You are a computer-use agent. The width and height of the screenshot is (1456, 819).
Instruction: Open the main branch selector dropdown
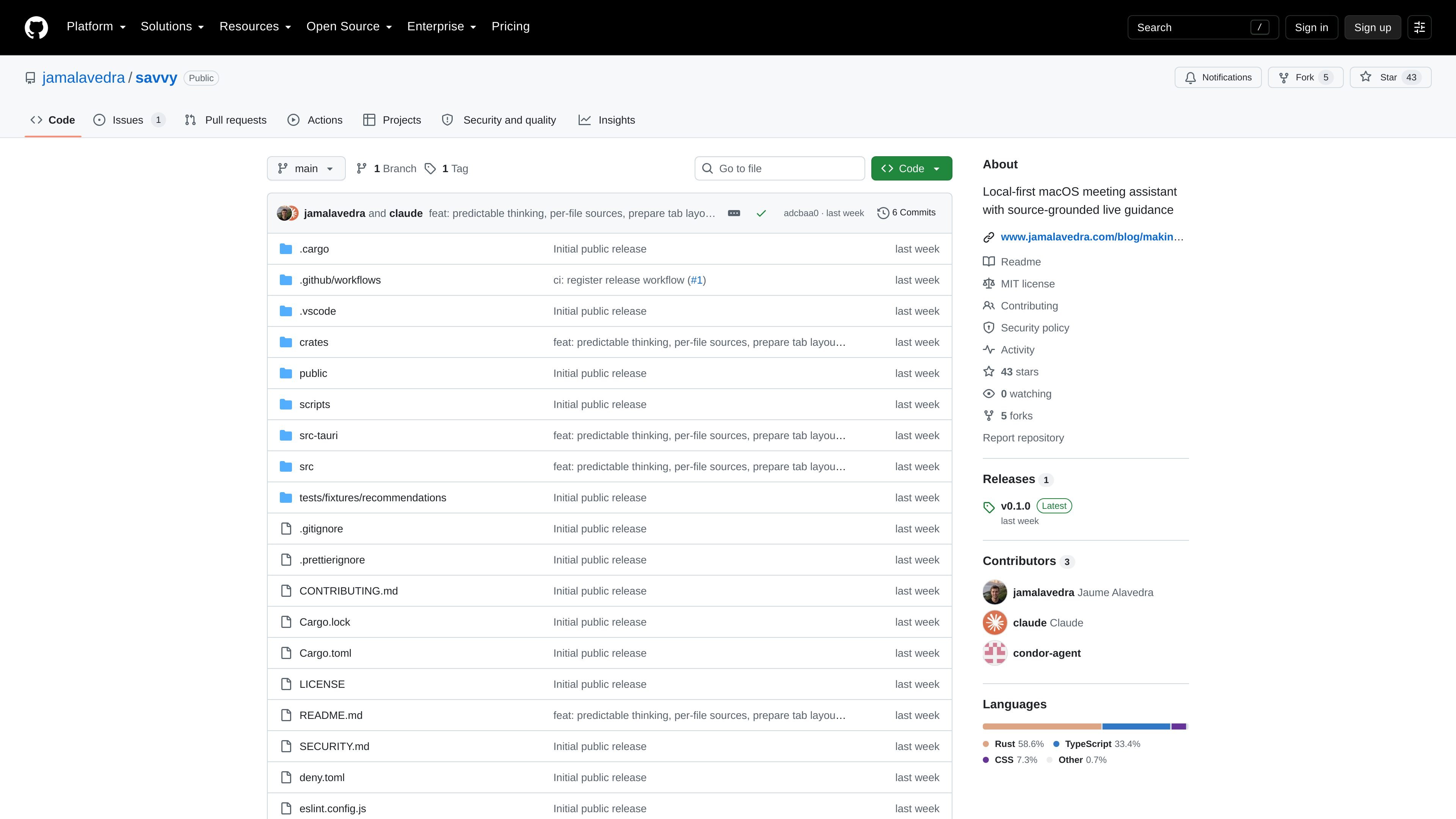(306, 168)
